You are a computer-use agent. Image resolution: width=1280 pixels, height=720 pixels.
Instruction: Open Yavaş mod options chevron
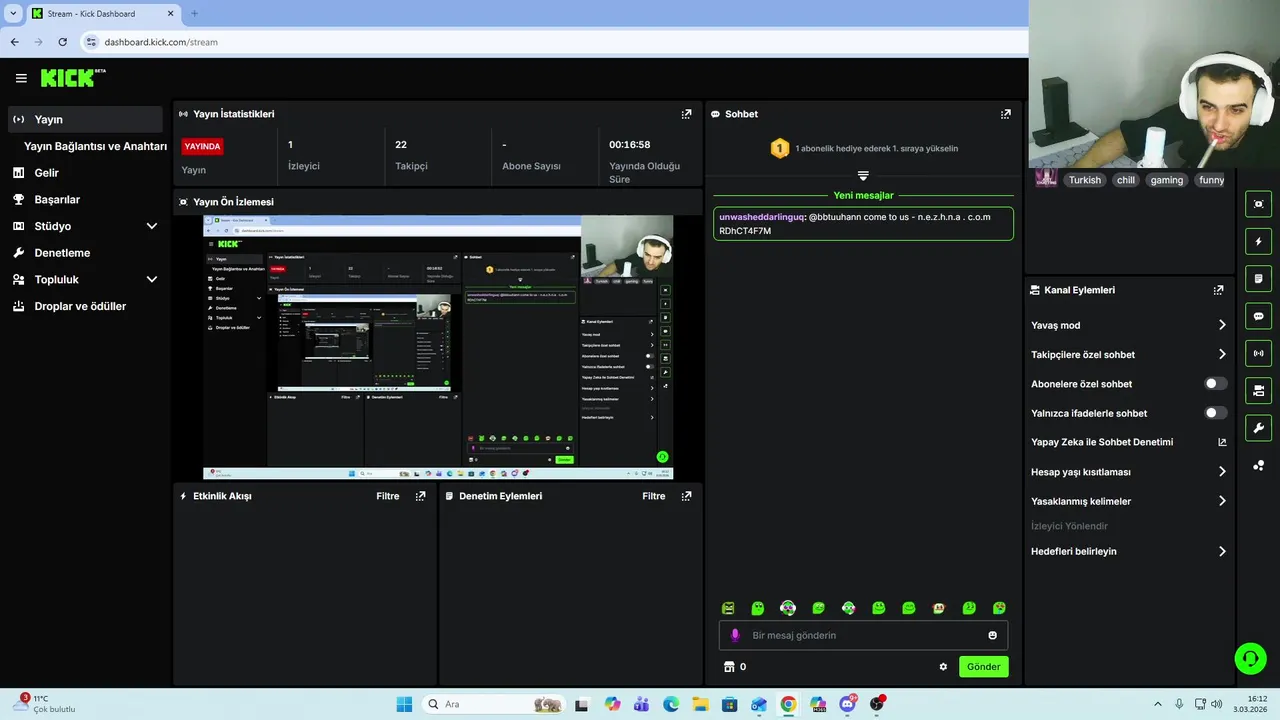coord(1222,325)
